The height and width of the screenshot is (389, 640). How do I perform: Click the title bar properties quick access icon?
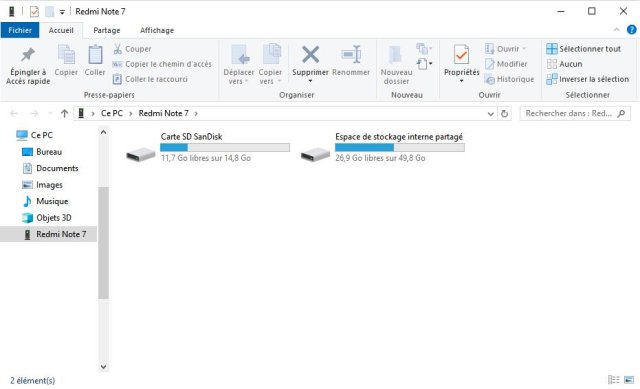pos(34,11)
